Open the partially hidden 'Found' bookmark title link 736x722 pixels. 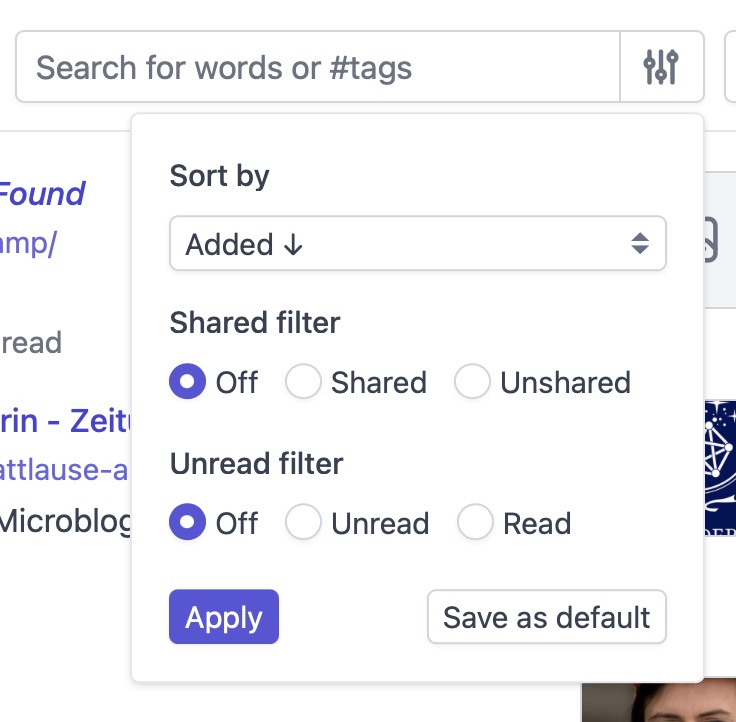tap(42, 193)
